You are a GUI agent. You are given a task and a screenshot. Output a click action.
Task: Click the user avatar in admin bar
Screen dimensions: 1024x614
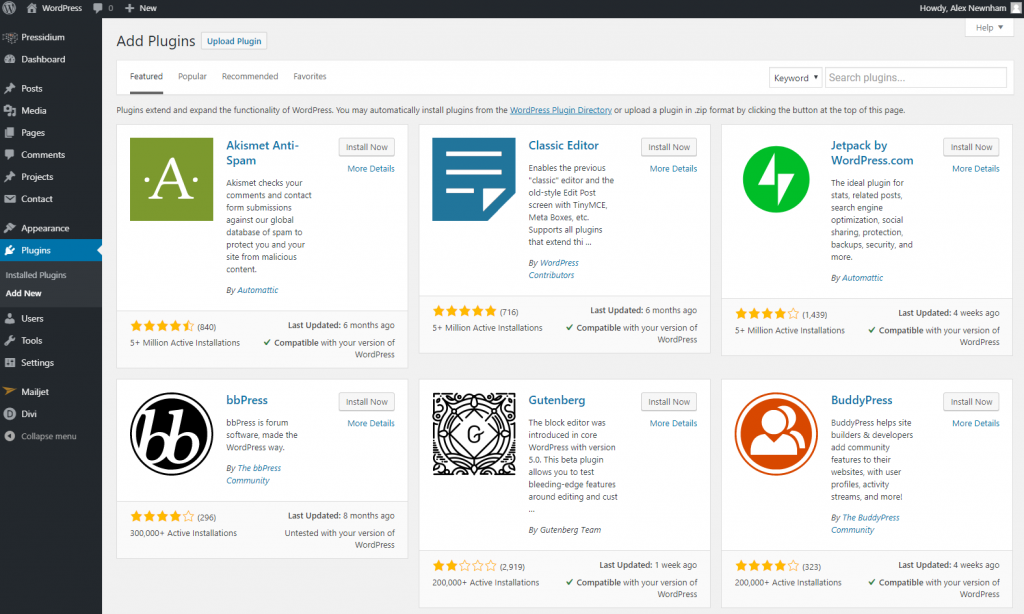tap(1016, 8)
